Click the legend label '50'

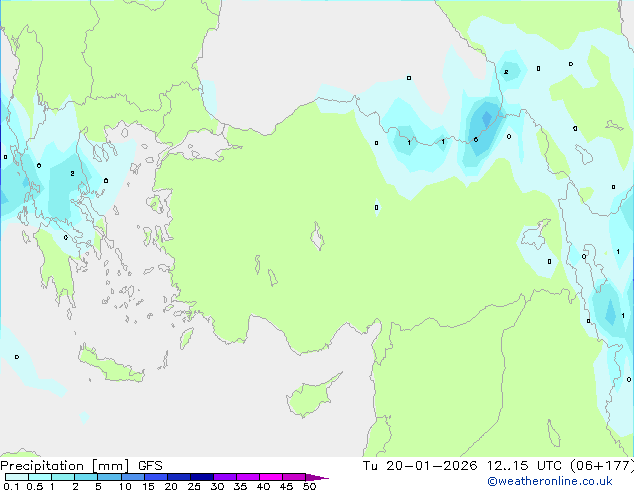pos(310,486)
